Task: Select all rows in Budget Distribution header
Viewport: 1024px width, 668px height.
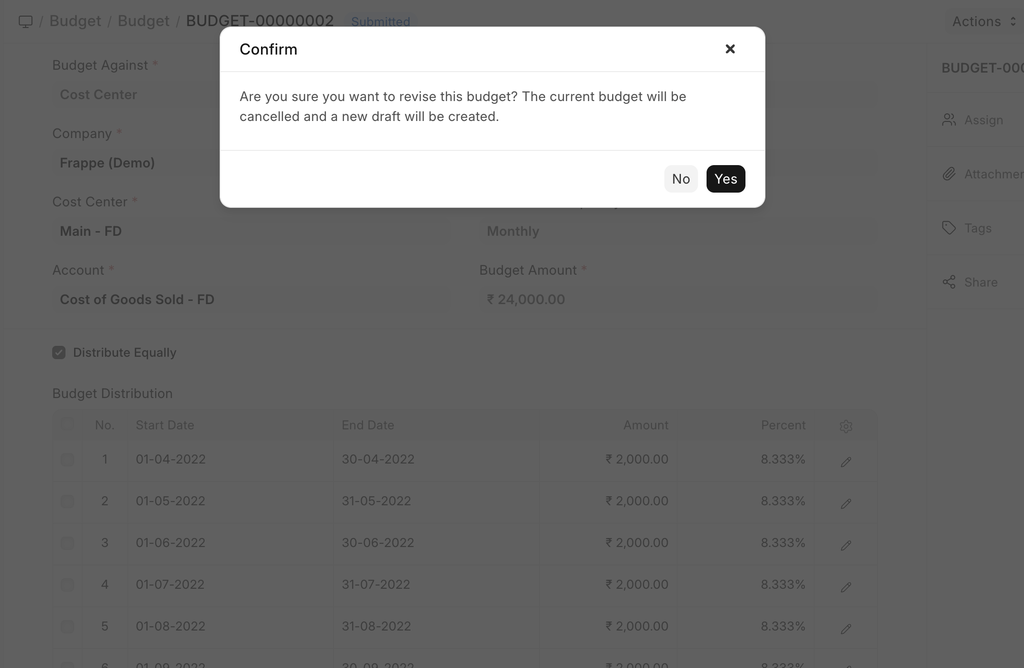Action: coord(67,425)
